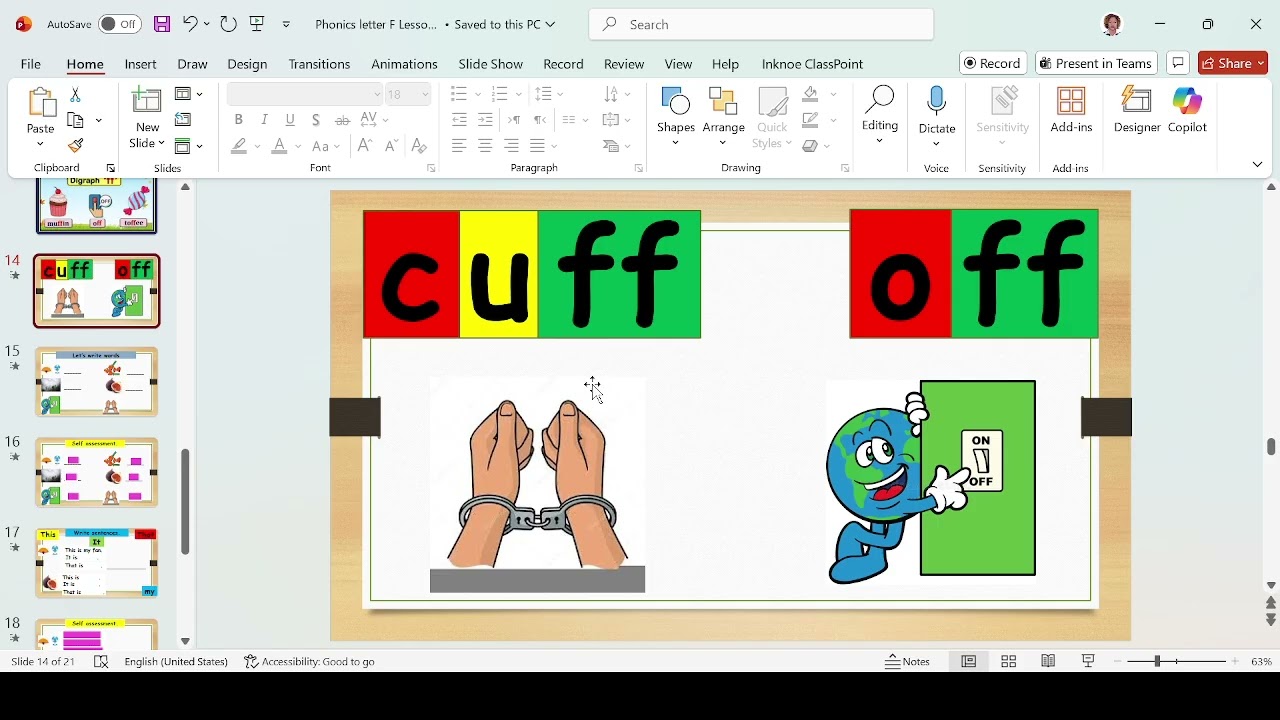1280x720 pixels.
Task: Launch Copilot from the ribbon
Action: pos(1189,110)
